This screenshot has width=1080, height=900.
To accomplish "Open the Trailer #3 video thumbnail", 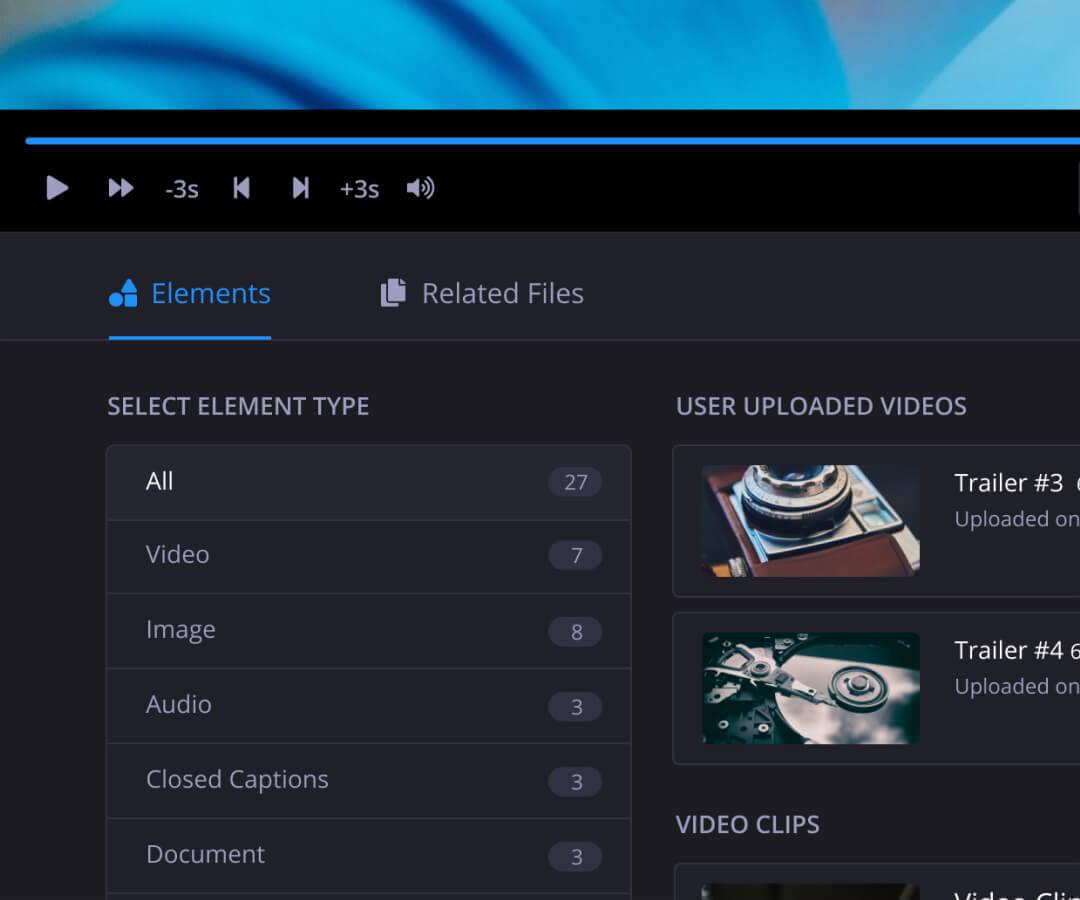I will [x=810, y=520].
